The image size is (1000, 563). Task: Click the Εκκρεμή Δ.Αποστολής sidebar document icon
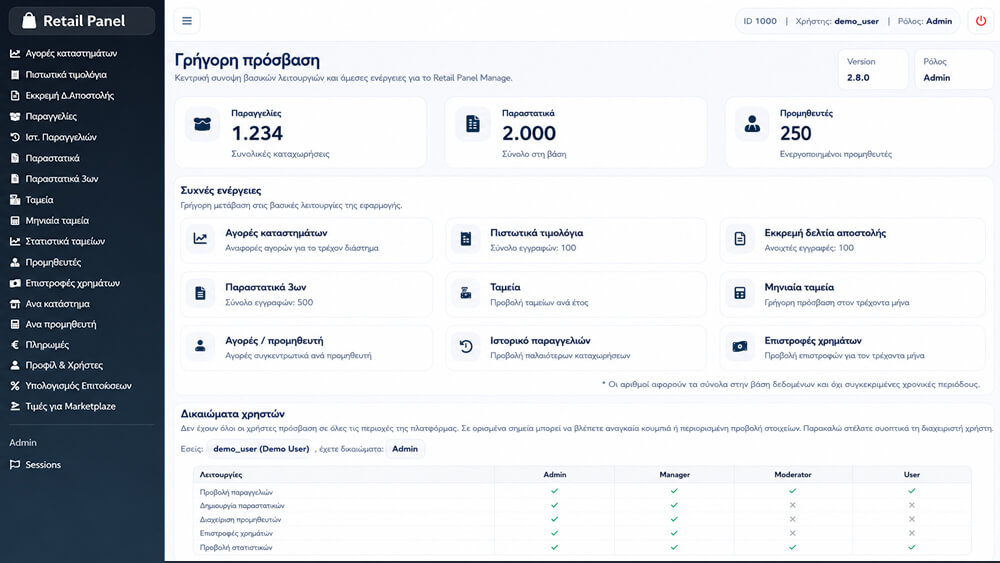click(x=15, y=96)
